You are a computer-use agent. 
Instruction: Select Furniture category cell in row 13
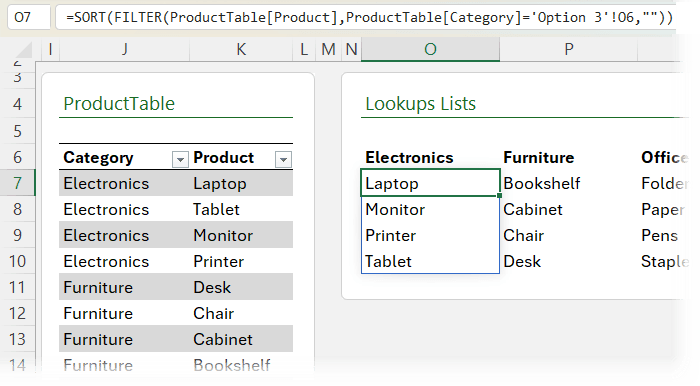pos(124,339)
